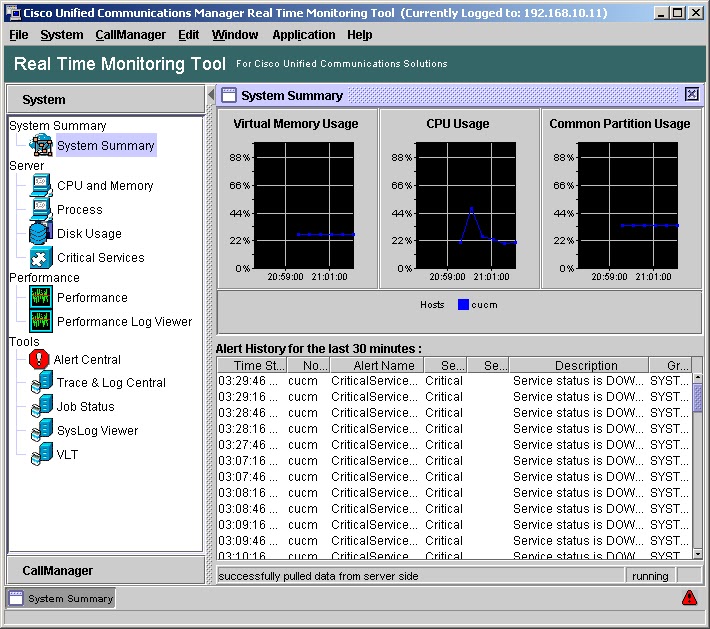Viewport: 710px width, 629px height.
Task: Click the Critical Services icon
Action: coord(41,257)
